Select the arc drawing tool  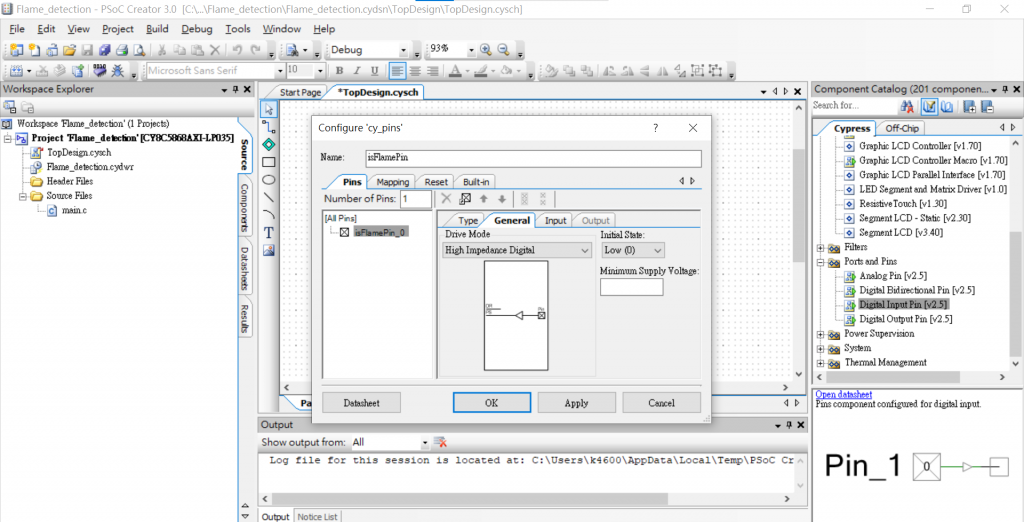pos(268,214)
